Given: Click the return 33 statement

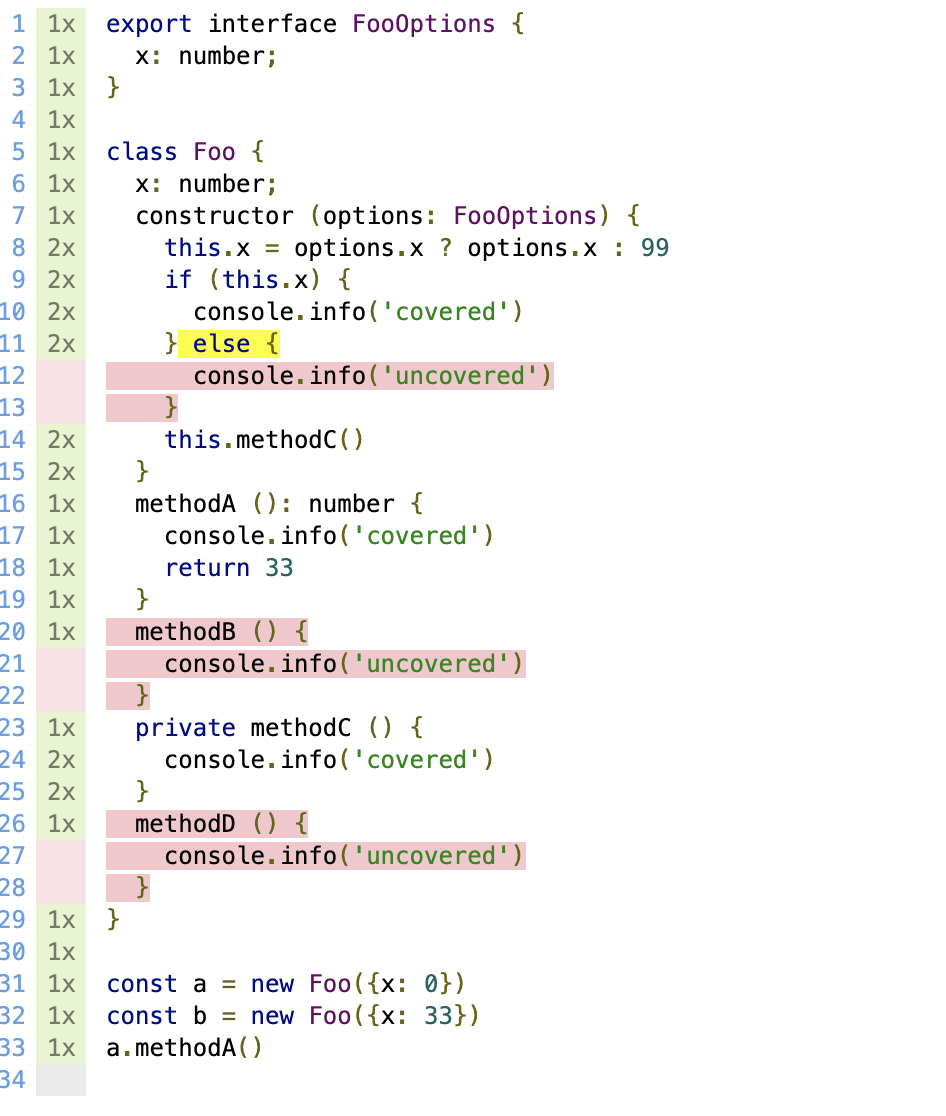Looking at the screenshot, I should (228, 568).
